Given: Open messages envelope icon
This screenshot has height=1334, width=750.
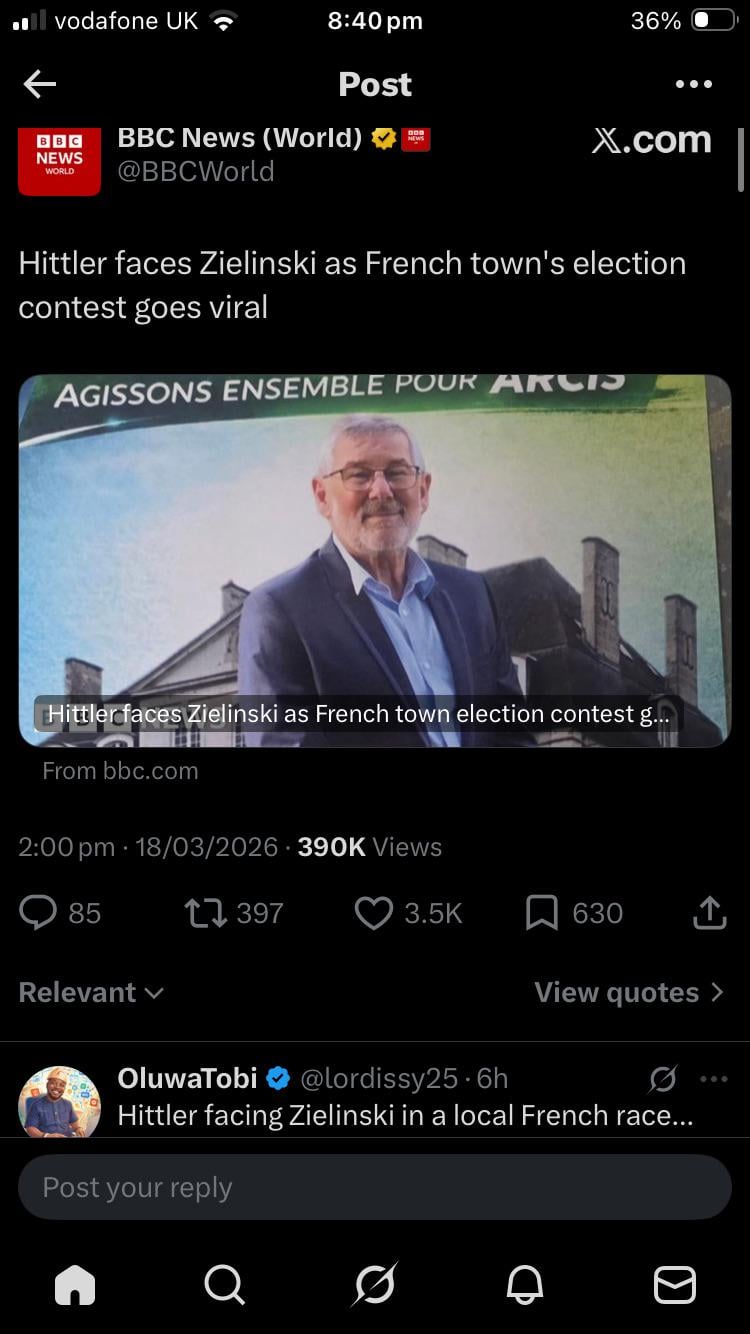Looking at the screenshot, I should pyautogui.click(x=675, y=1284).
